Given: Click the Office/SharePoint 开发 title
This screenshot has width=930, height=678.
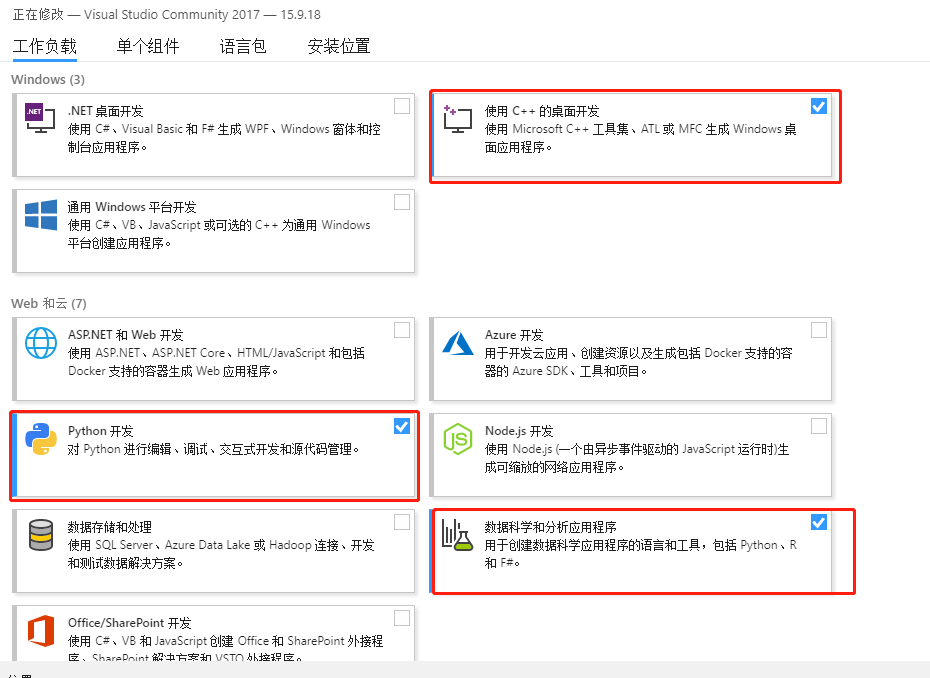Looking at the screenshot, I should [130, 623].
